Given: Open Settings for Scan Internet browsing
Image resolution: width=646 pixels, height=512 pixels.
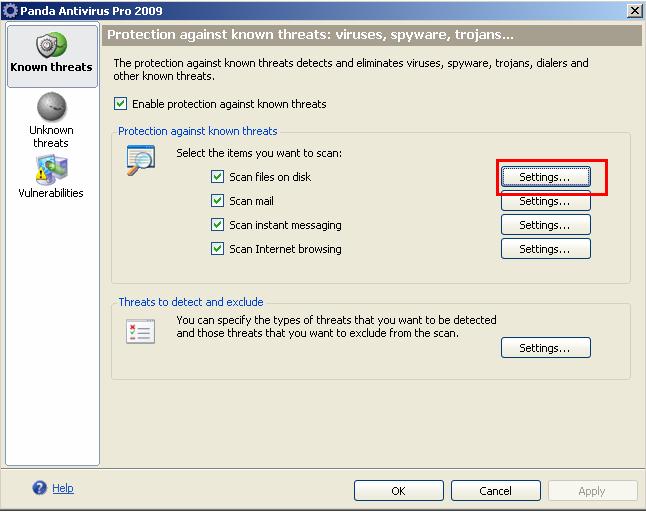Looking at the screenshot, I should [545, 249].
